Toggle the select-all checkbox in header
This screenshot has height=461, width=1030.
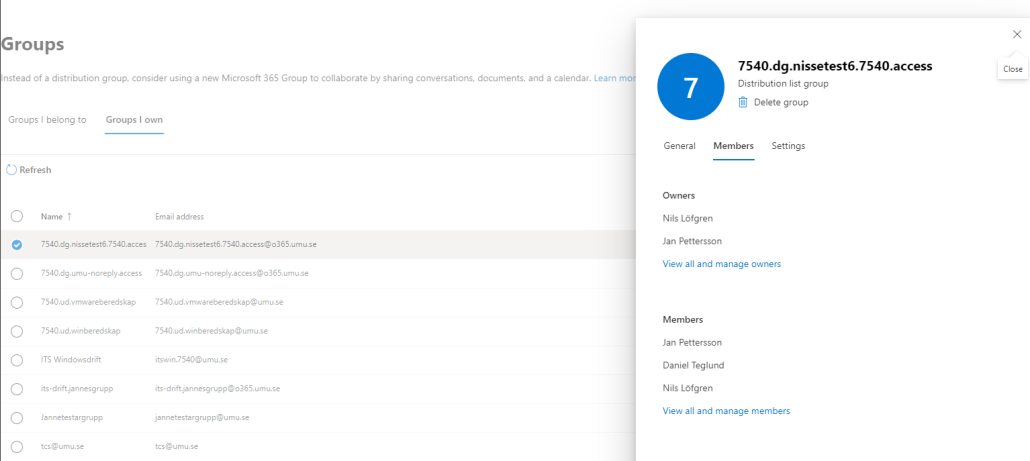(x=17, y=216)
